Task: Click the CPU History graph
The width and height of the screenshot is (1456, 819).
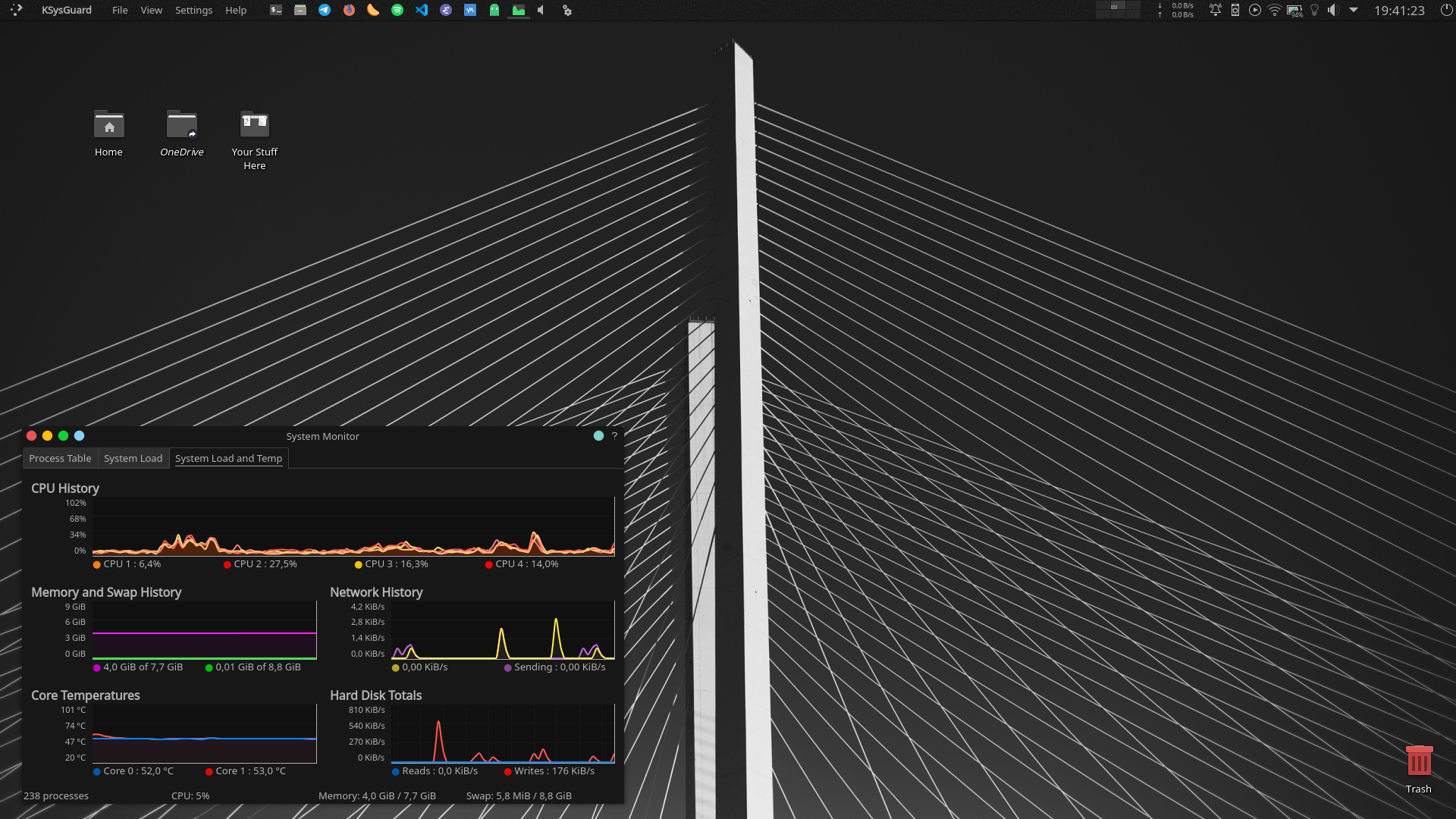Action: 353,526
